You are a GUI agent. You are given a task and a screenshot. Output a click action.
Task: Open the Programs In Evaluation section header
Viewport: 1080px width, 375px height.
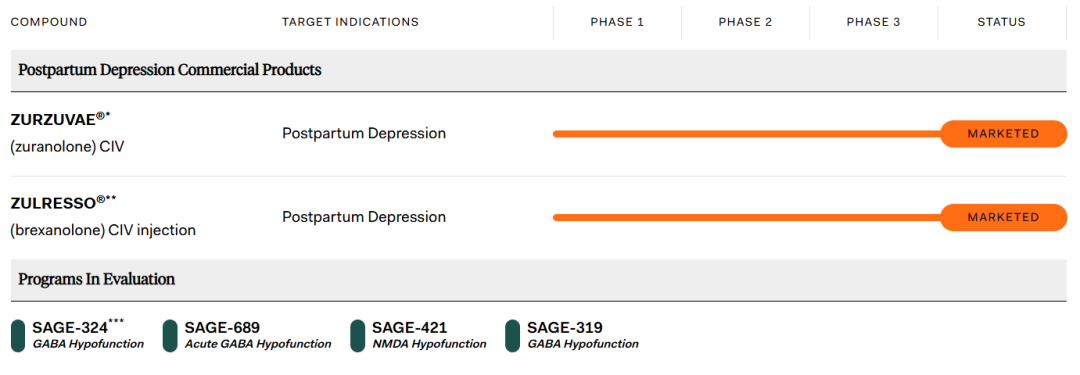(539, 280)
